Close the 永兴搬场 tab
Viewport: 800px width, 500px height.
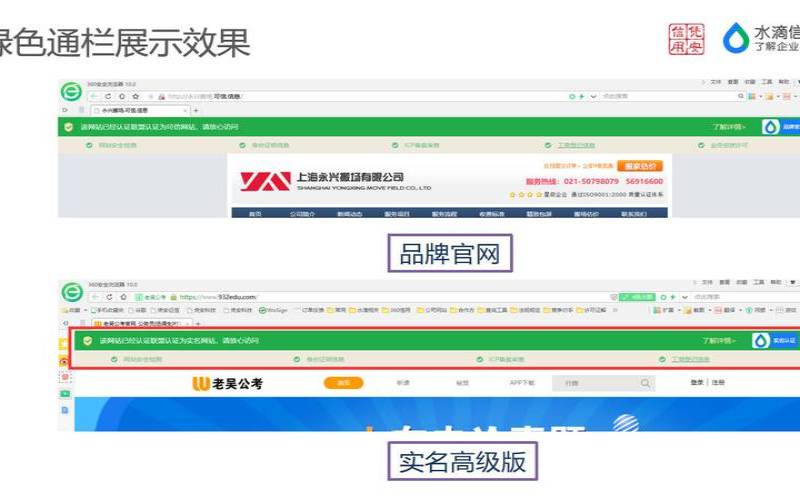185,110
